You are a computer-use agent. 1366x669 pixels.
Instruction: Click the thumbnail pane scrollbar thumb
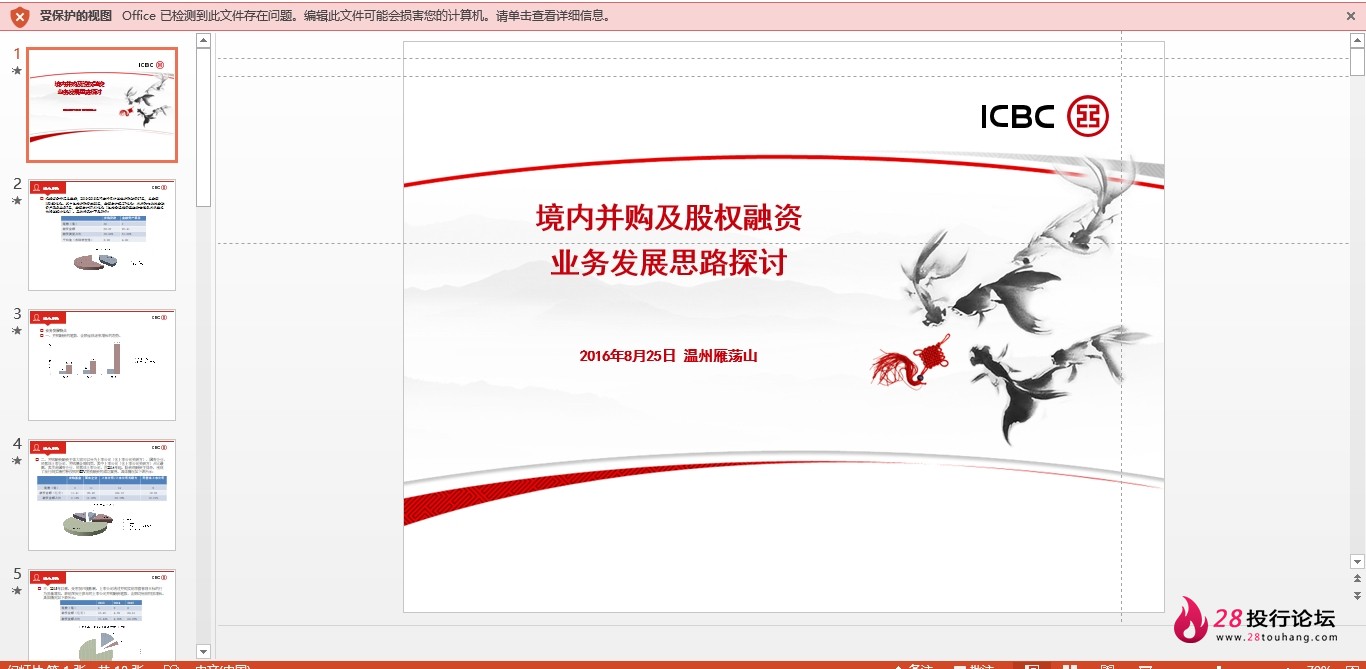204,127
